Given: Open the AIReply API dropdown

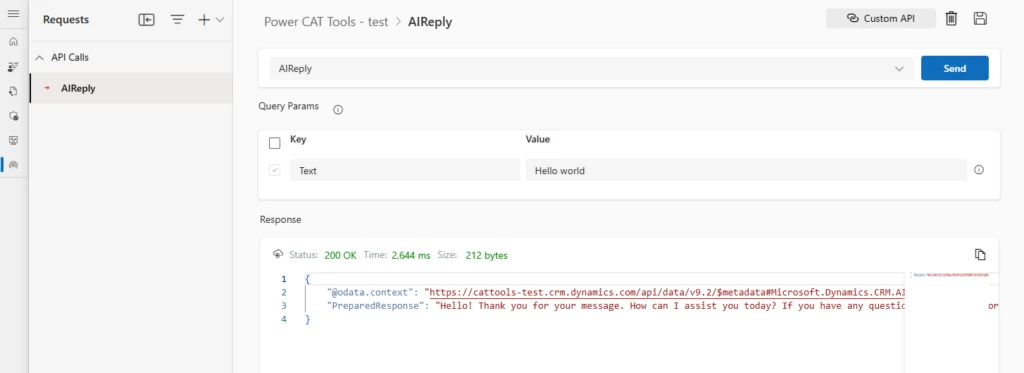Looking at the screenshot, I should click(591, 68).
